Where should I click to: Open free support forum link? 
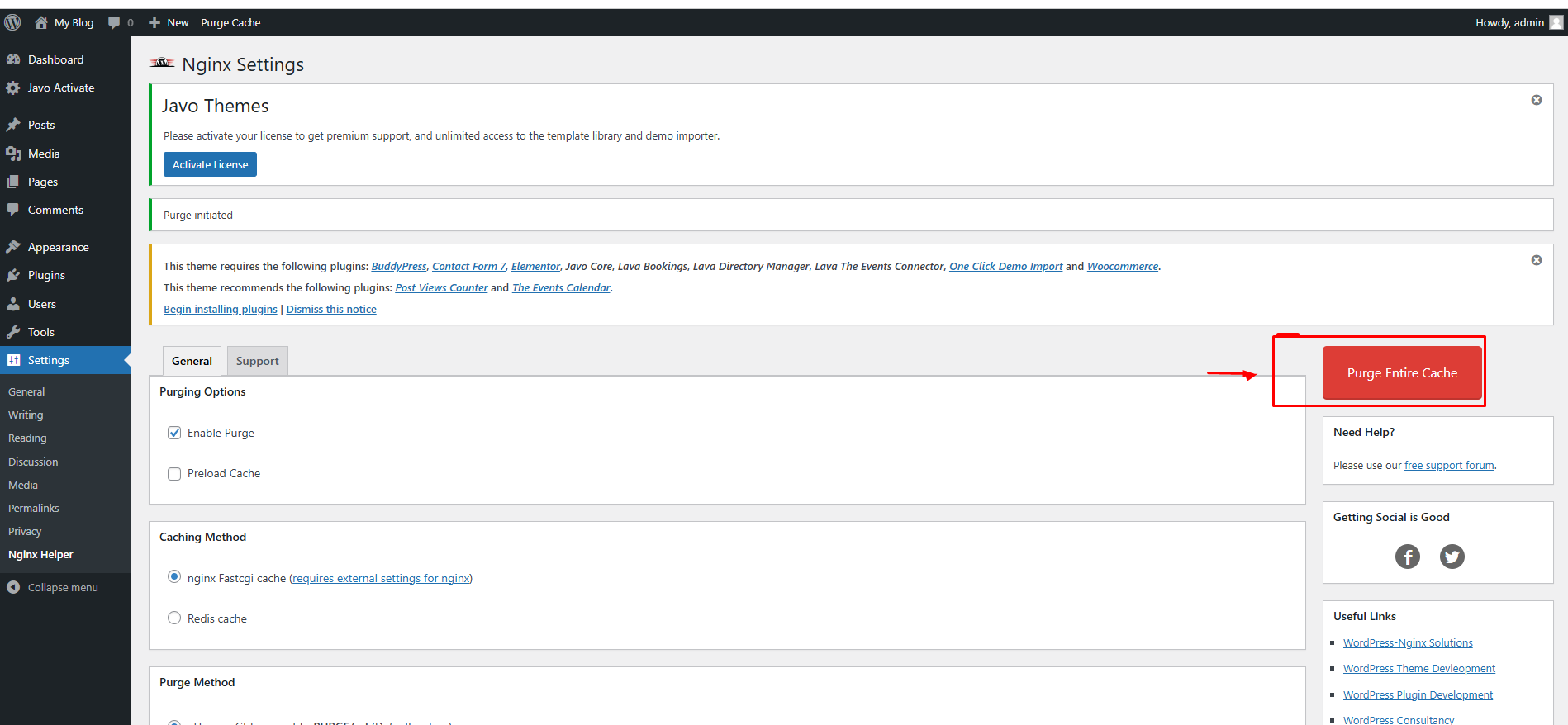tap(1449, 465)
